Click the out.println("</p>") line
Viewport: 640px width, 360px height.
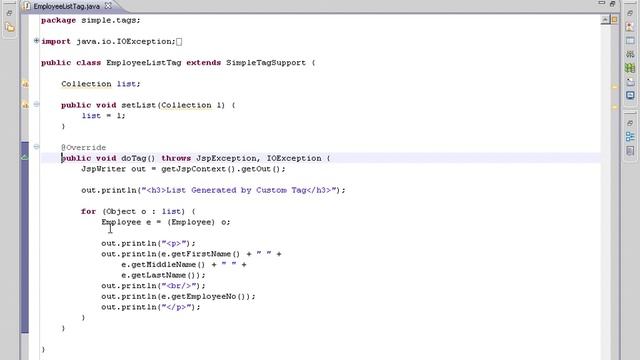coord(151,307)
